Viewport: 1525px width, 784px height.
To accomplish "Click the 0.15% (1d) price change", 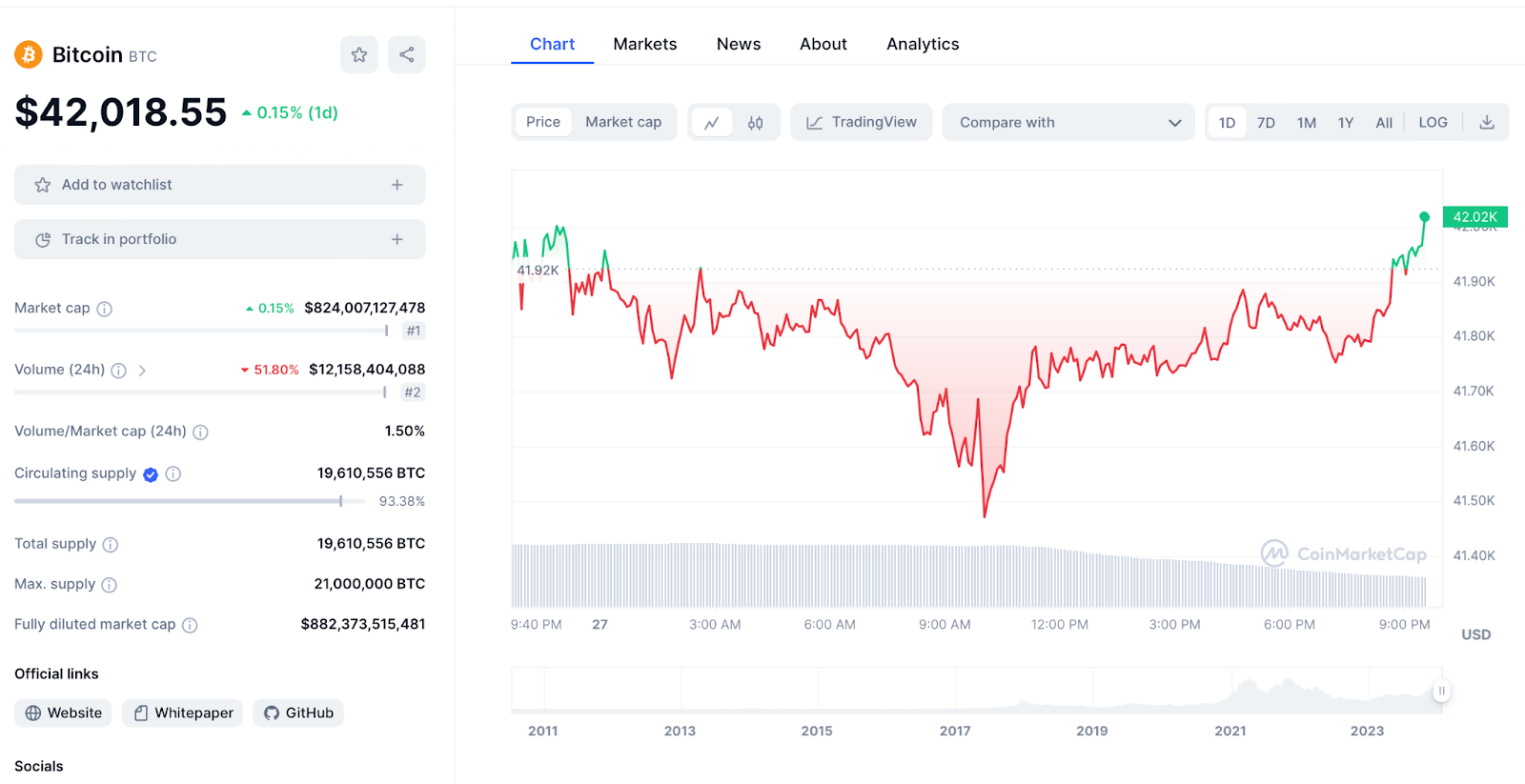I will (x=290, y=112).
